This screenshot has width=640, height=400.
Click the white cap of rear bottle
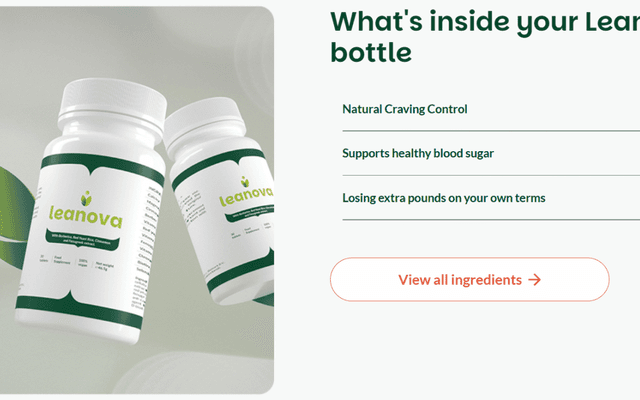203,123
